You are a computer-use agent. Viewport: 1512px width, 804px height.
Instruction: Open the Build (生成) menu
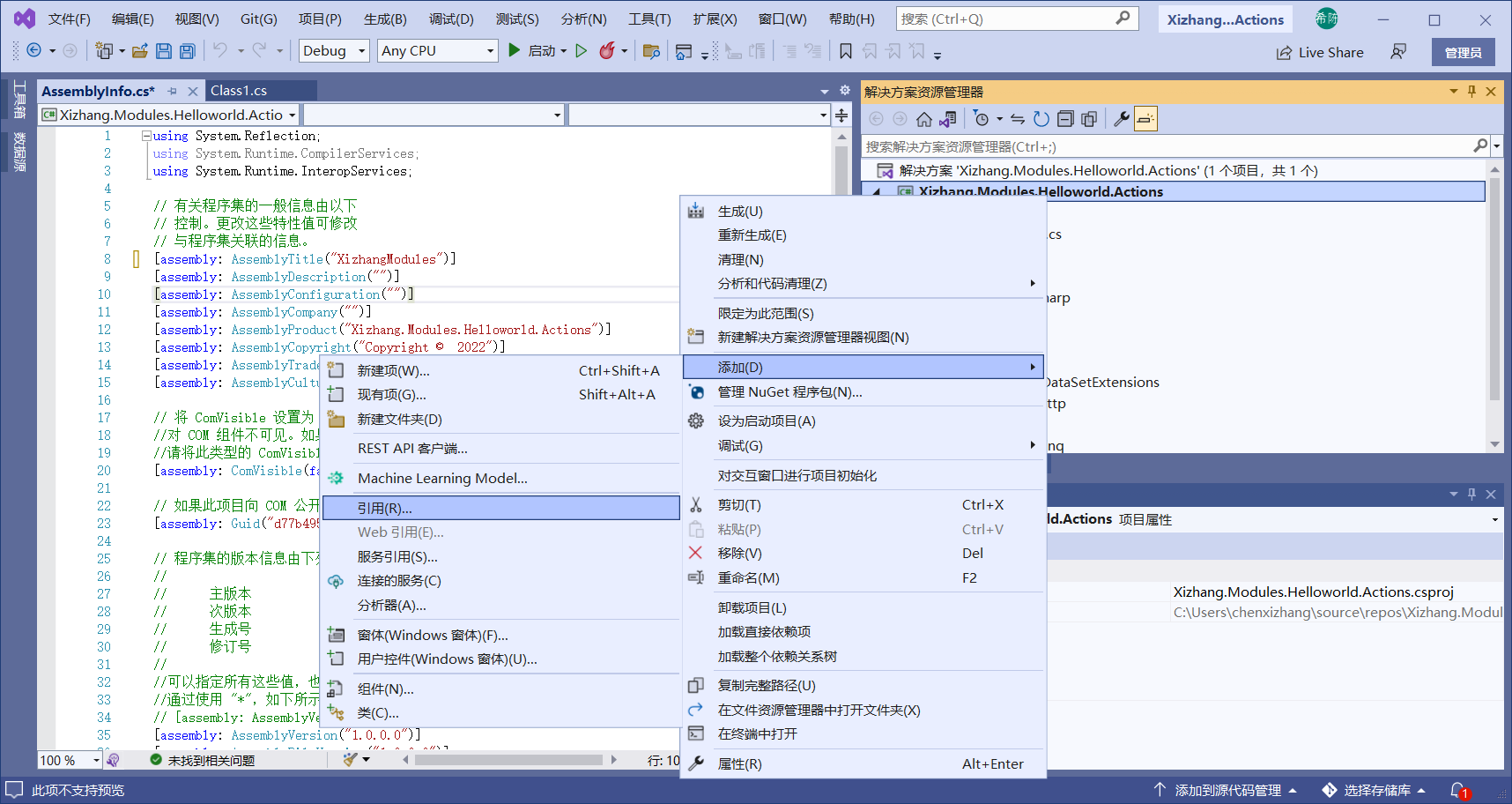tap(385, 19)
